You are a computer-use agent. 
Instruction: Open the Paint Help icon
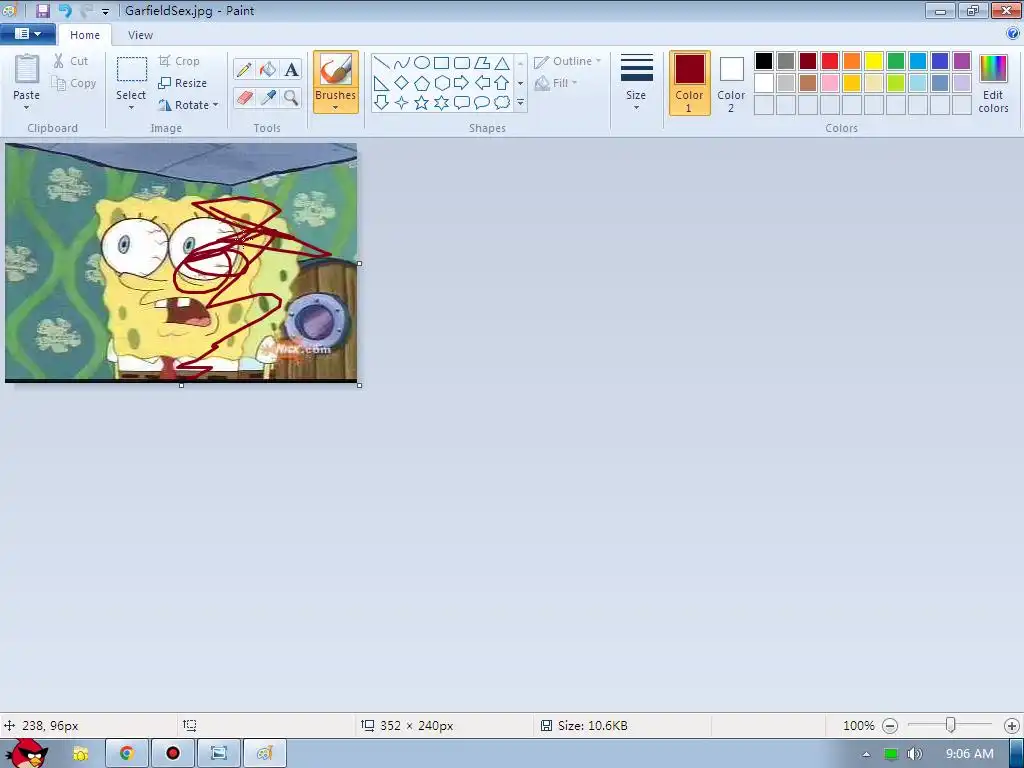pyautogui.click(x=1013, y=33)
